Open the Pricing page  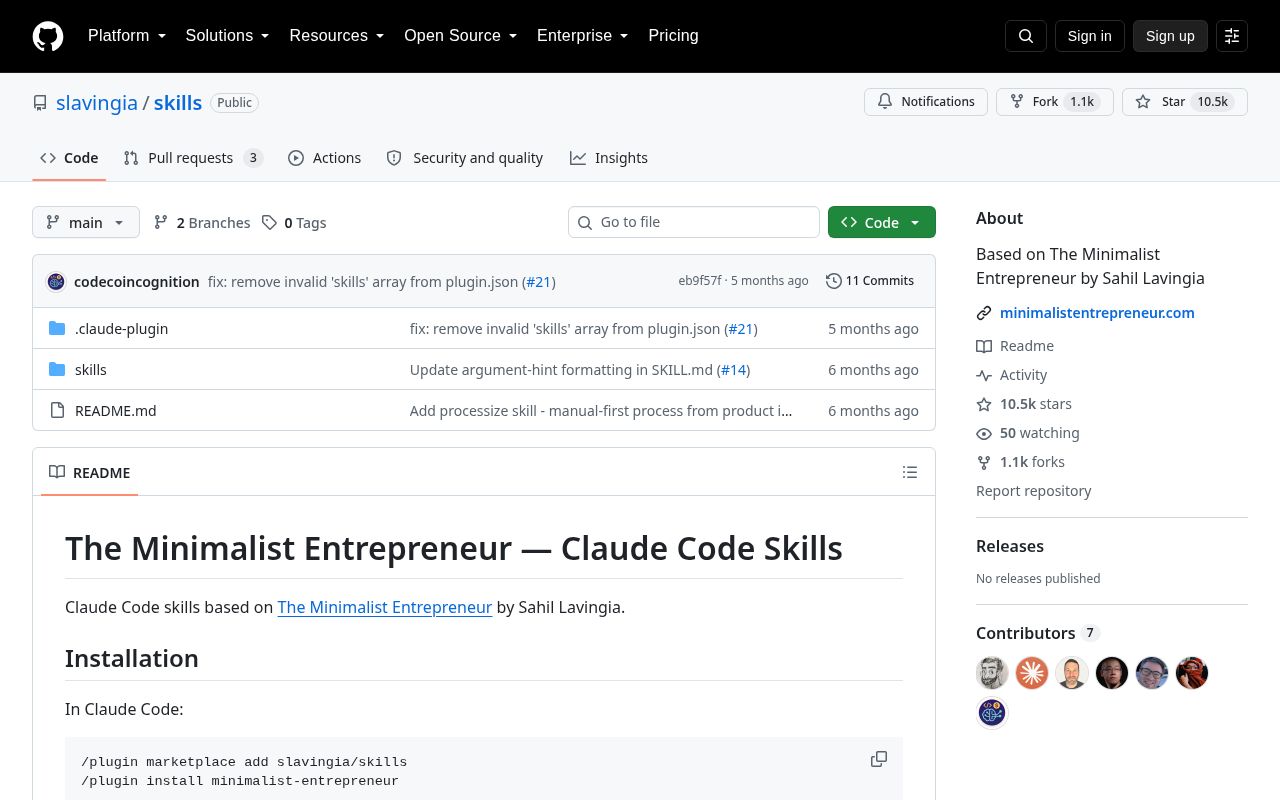673,36
